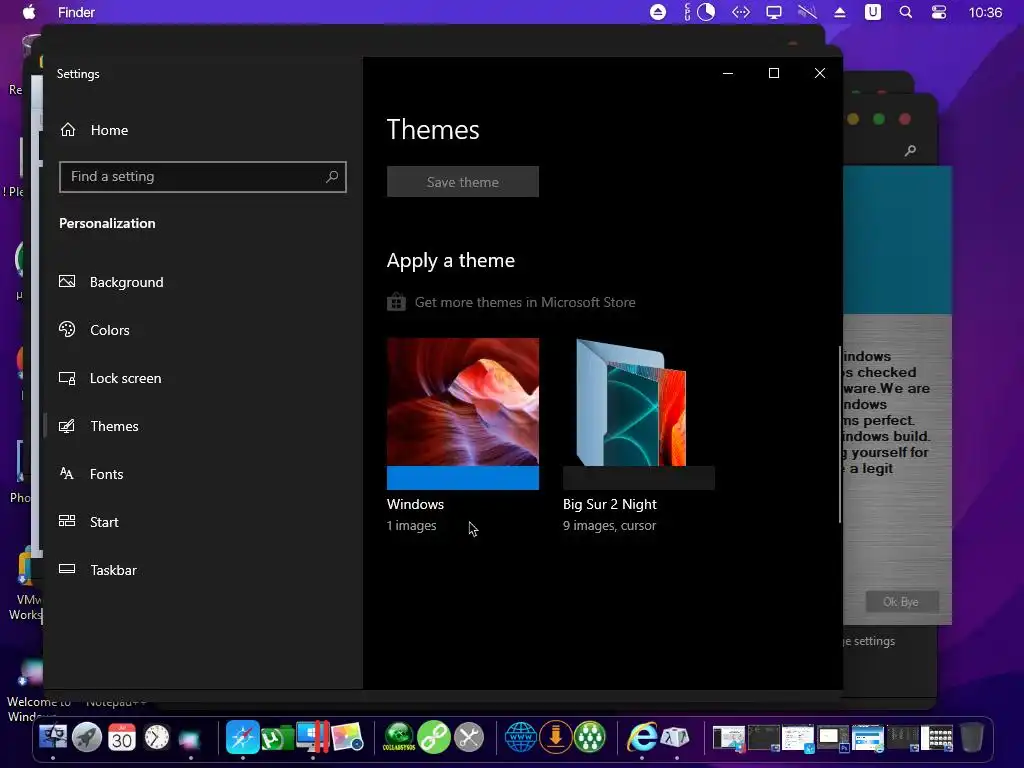
Task: Click the Save theme button
Action: 462,182
